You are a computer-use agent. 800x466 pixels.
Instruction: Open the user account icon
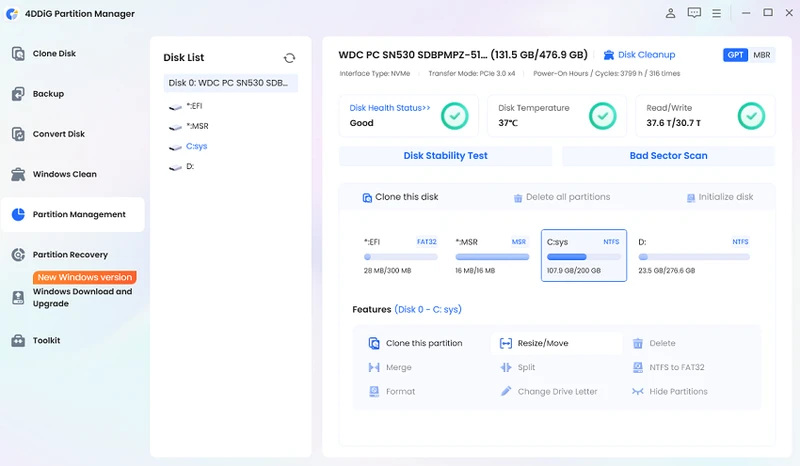pos(670,13)
